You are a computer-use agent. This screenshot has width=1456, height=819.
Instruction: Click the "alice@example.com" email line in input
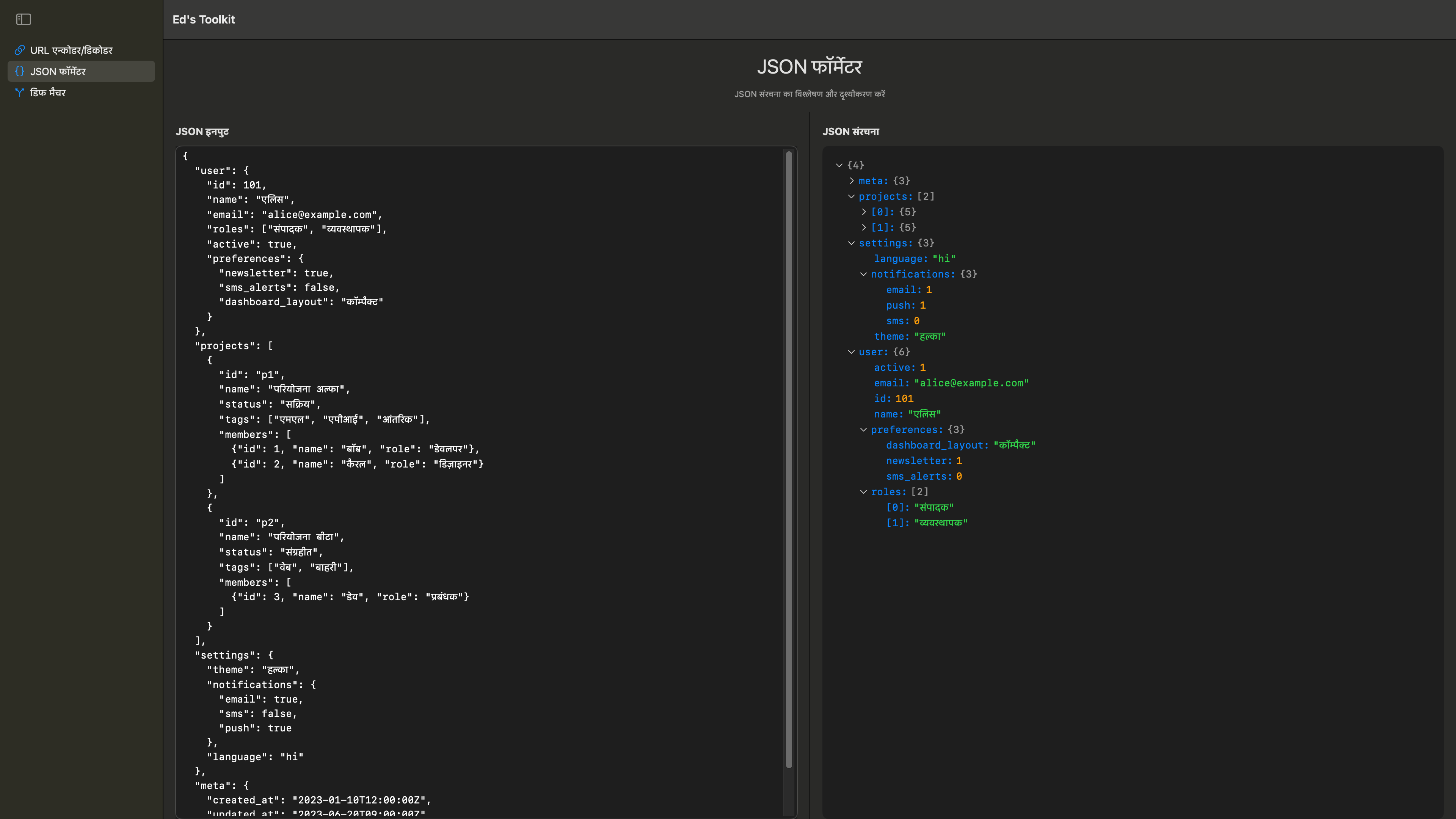point(295,214)
